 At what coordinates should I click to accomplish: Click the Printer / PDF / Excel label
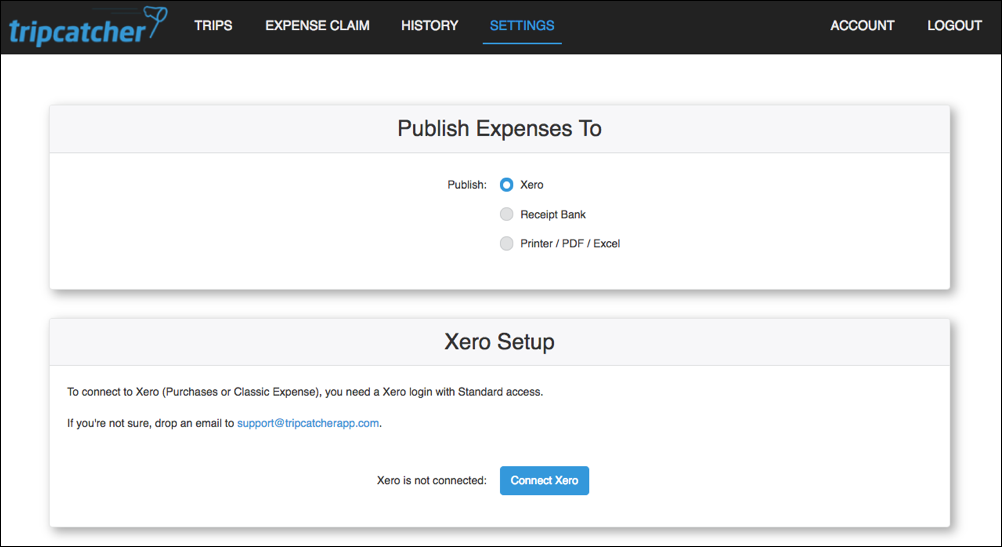(570, 243)
